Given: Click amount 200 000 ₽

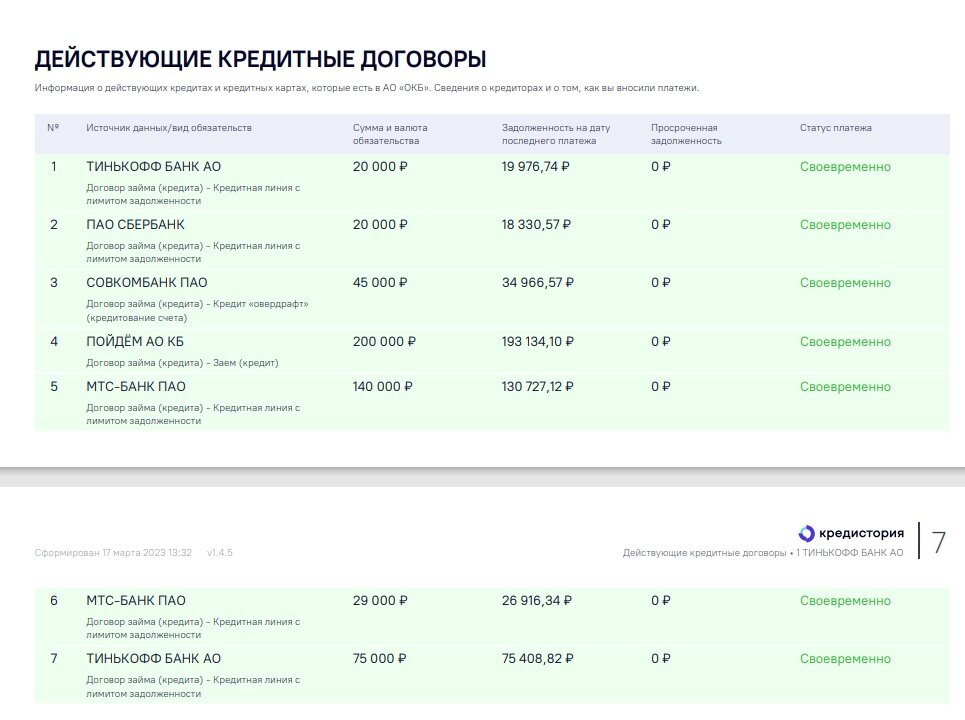Looking at the screenshot, I should (x=384, y=342).
